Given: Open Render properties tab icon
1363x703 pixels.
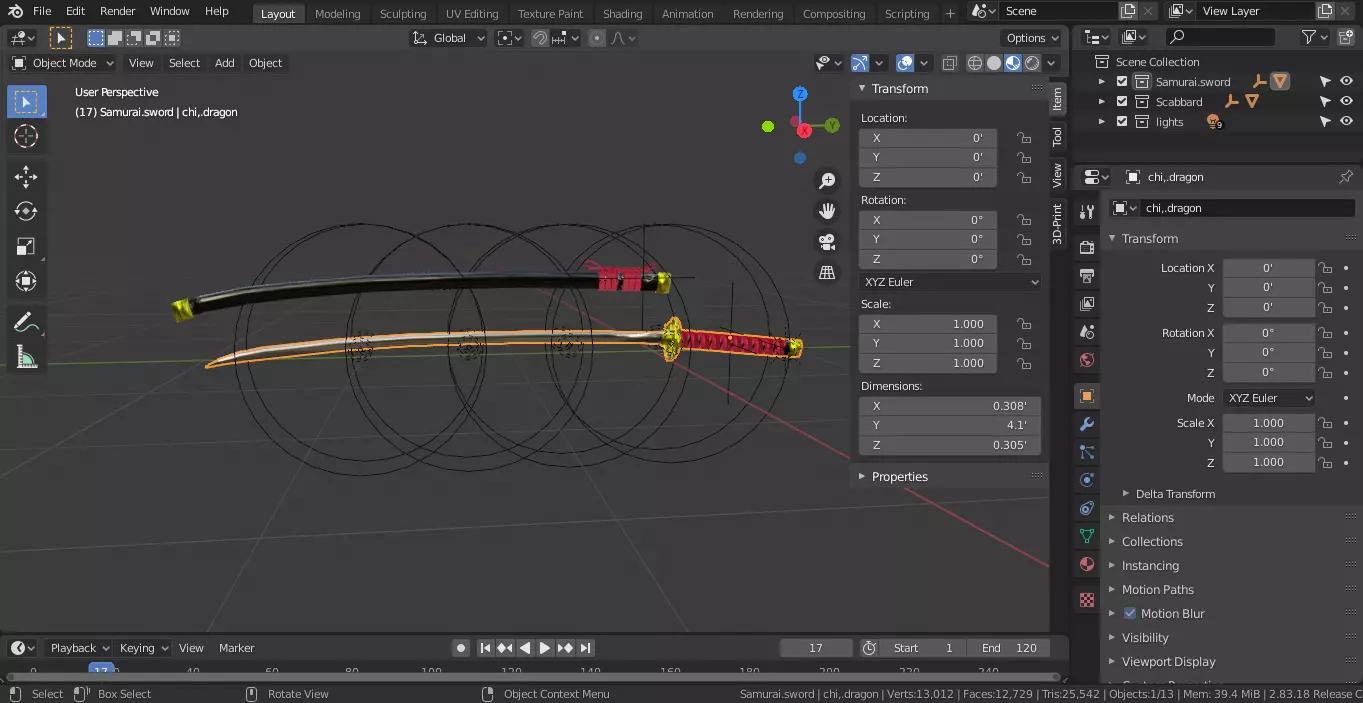Looking at the screenshot, I should pyautogui.click(x=1087, y=247).
